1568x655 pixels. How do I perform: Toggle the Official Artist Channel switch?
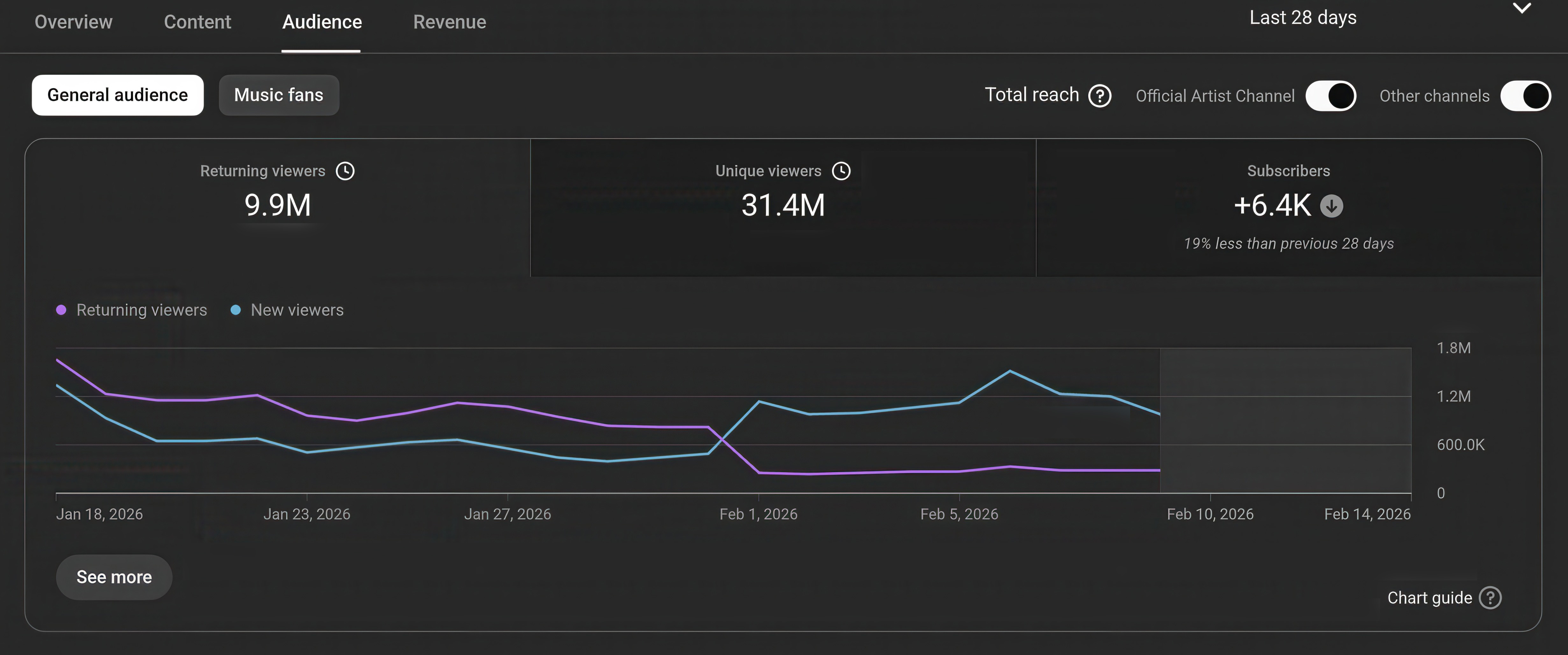click(1331, 96)
